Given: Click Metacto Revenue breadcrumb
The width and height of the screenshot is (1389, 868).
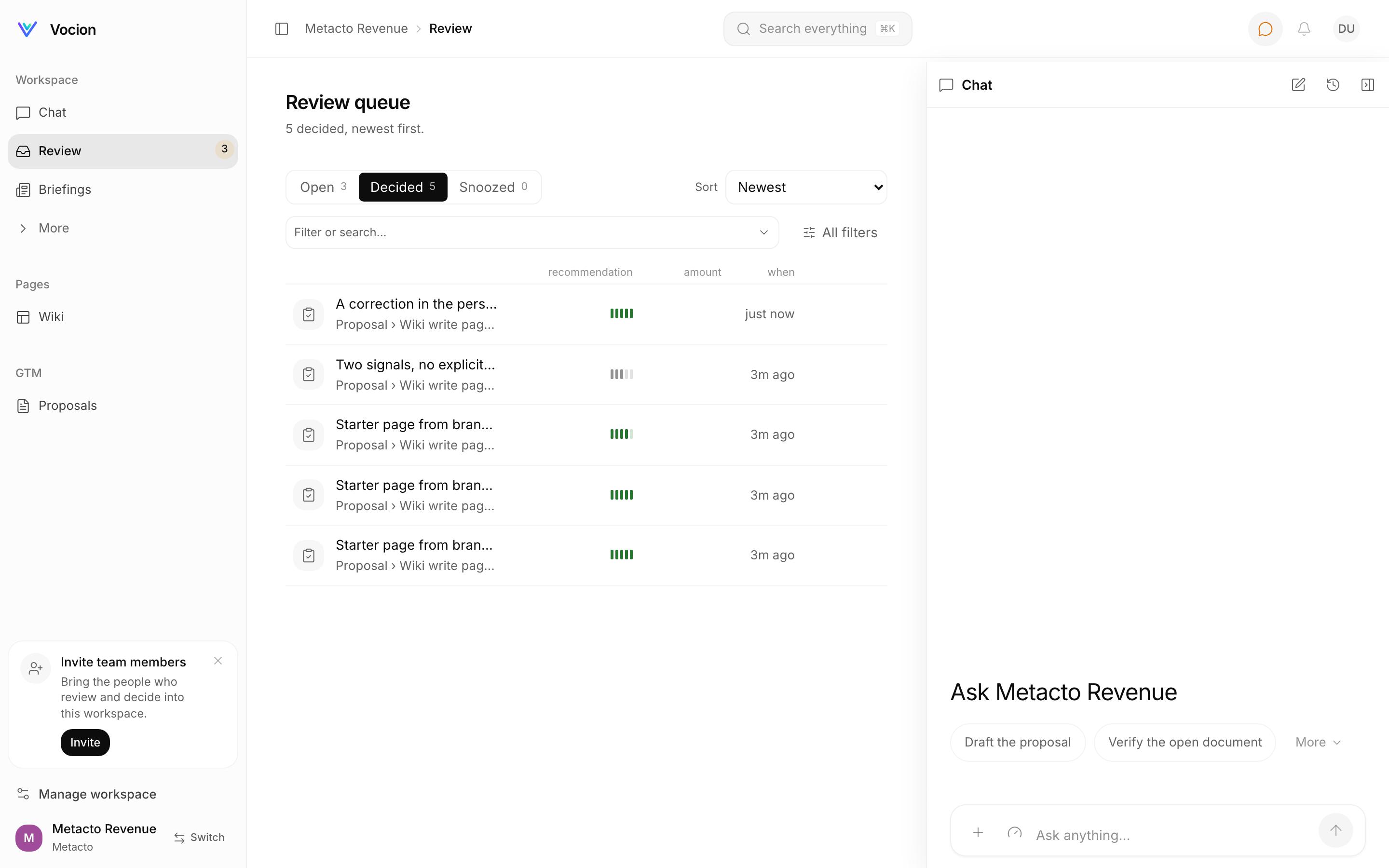Looking at the screenshot, I should coord(356,29).
